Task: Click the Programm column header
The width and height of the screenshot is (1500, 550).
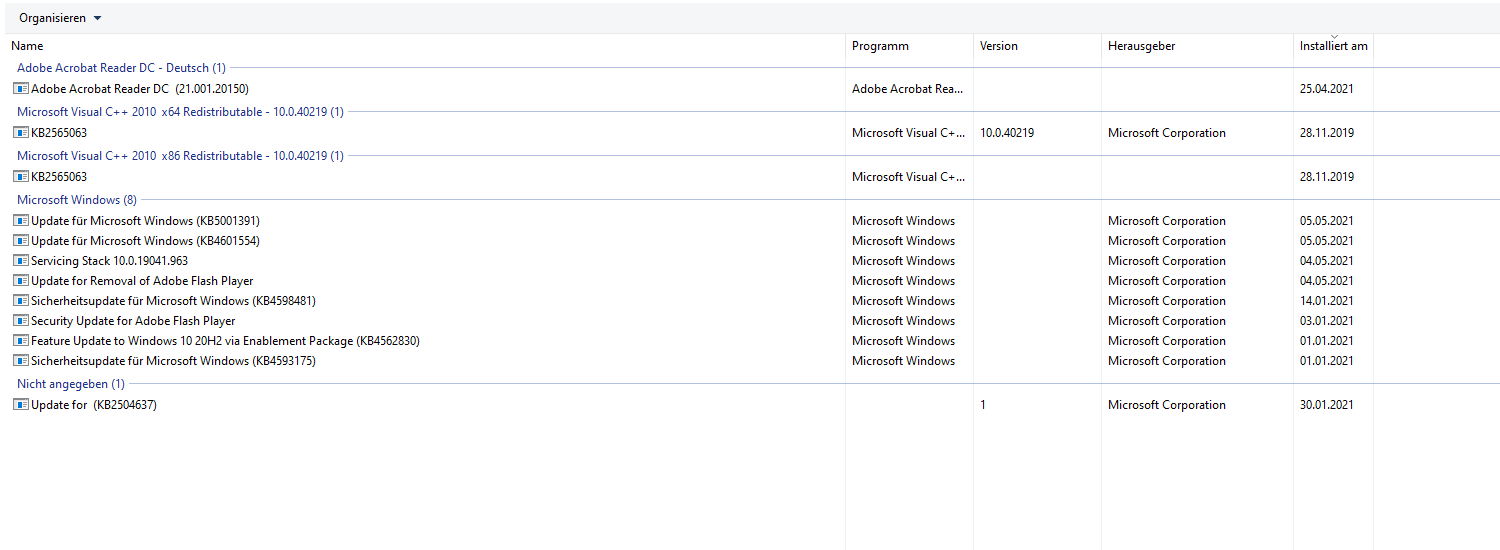Action: point(880,46)
